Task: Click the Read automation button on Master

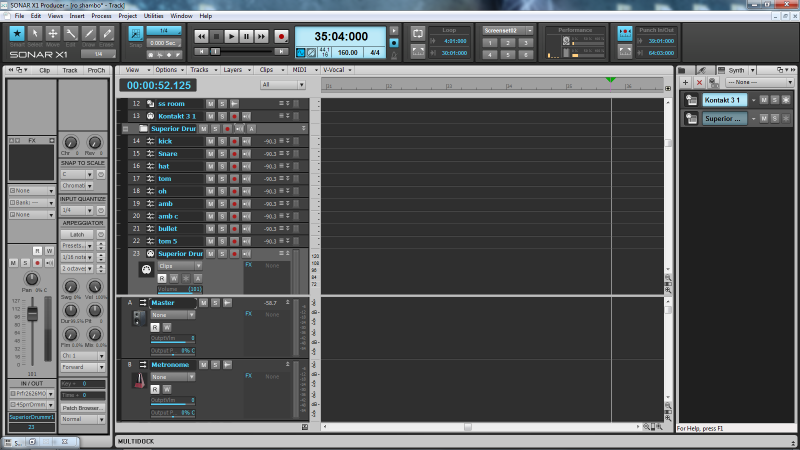Action: [x=155, y=328]
